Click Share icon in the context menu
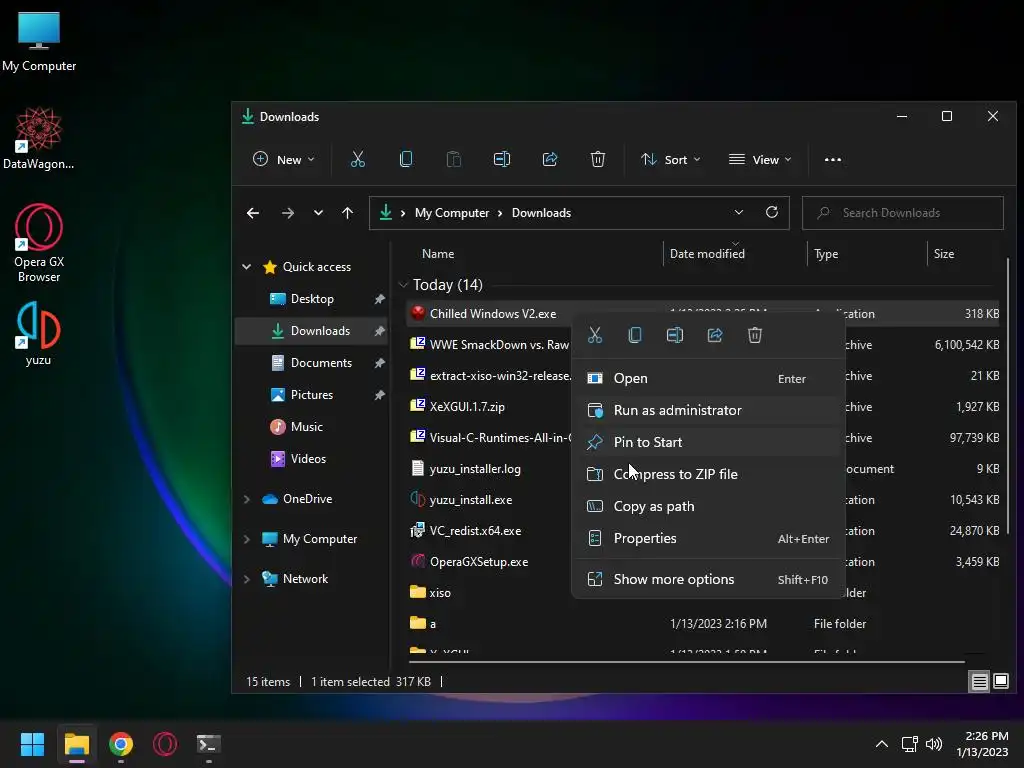 tap(715, 335)
